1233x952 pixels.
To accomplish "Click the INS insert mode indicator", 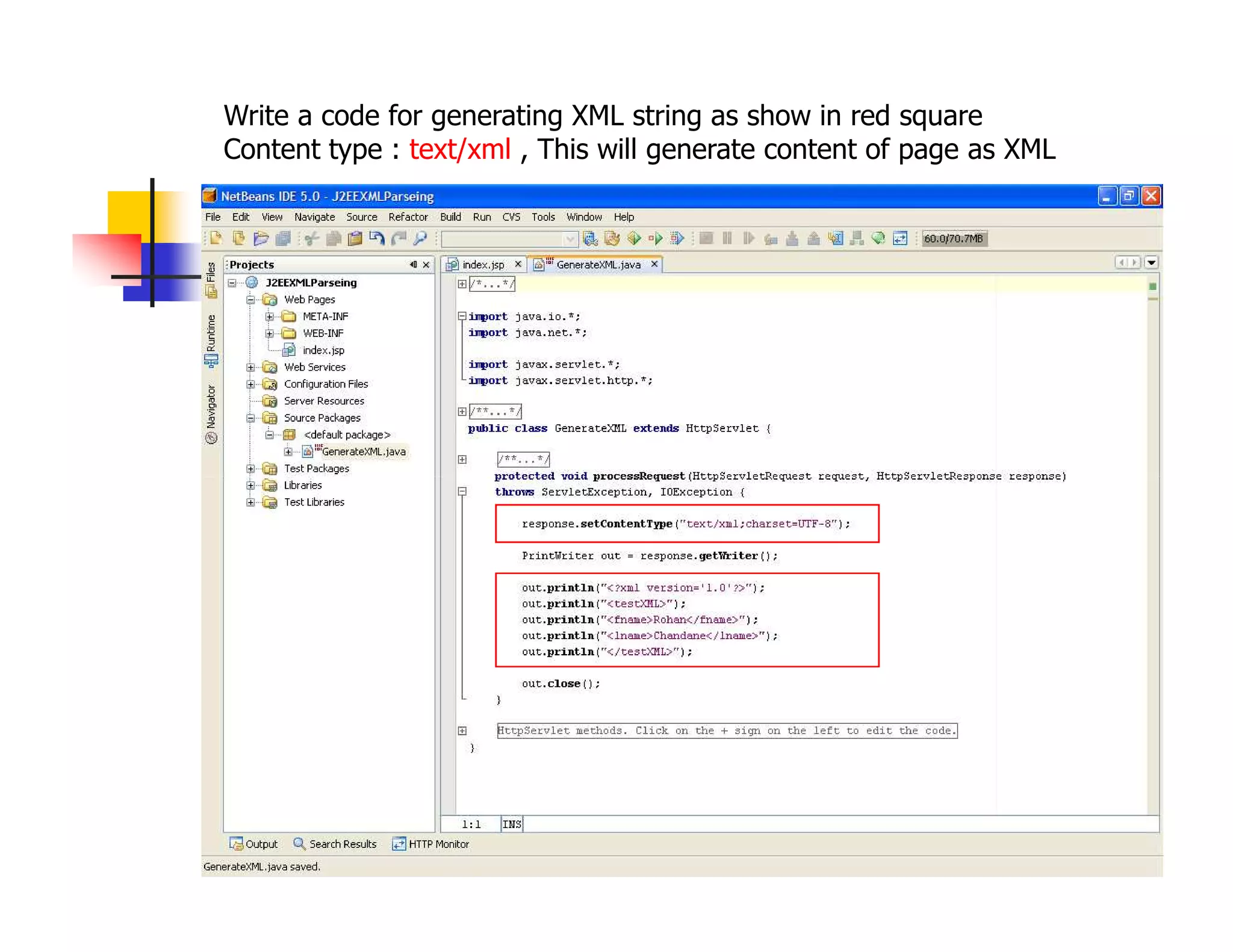I will (x=512, y=824).
